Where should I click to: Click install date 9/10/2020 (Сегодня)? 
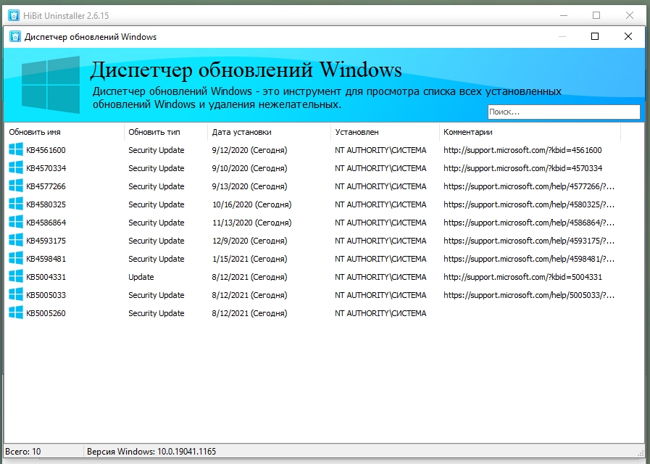pos(250,168)
